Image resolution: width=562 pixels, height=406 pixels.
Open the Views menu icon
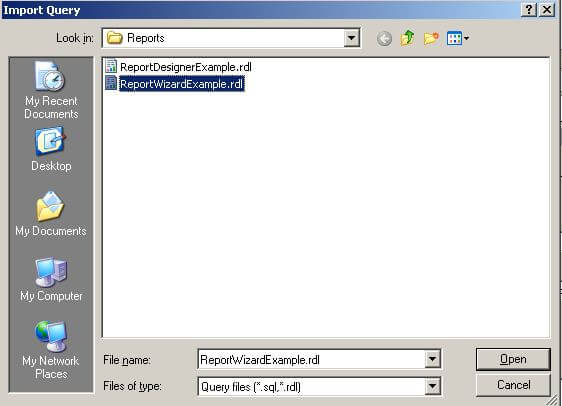(x=458, y=38)
